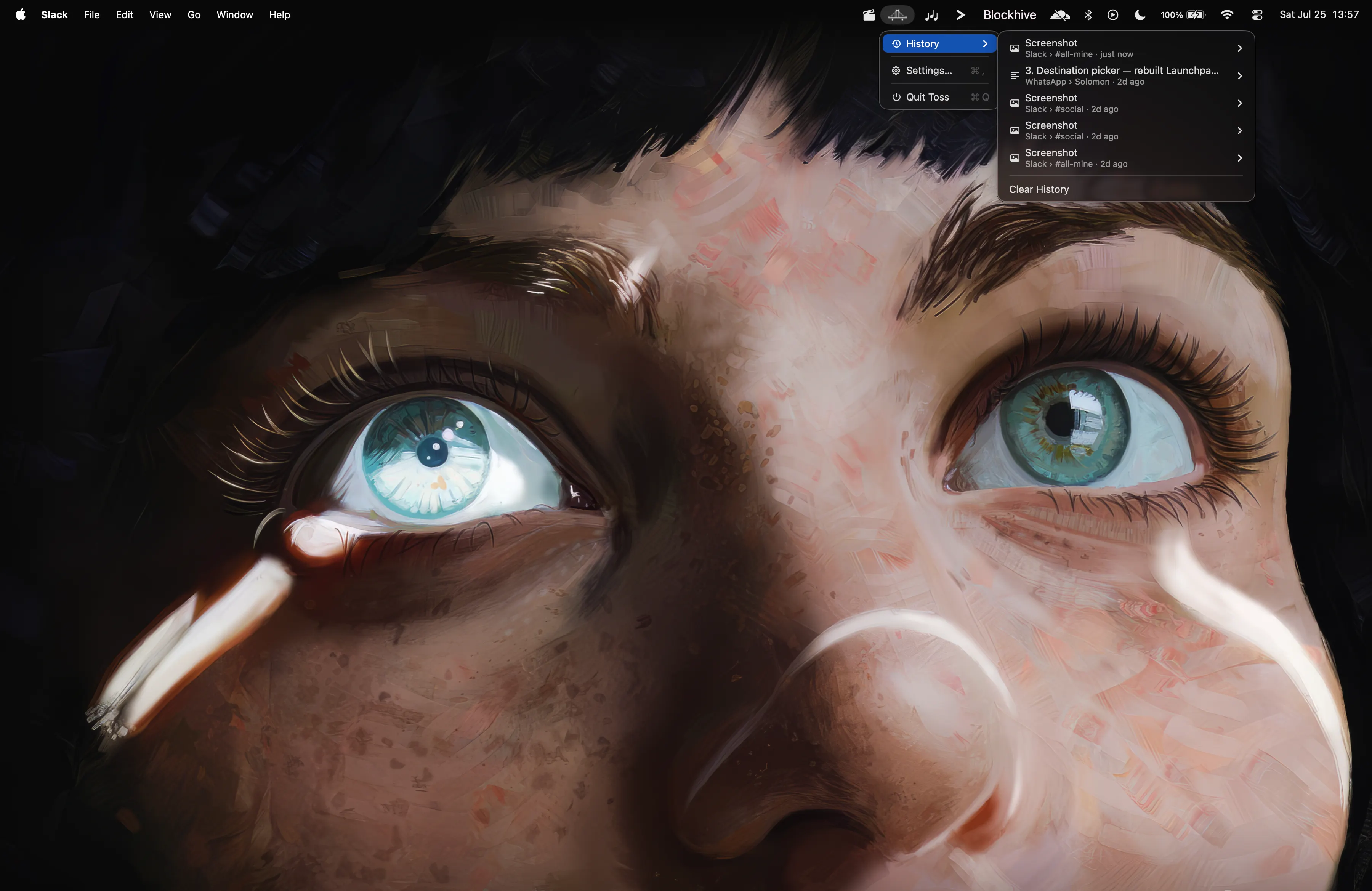Open the File menu
The width and height of the screenshot is (1372, 891).
coord(92,15)
